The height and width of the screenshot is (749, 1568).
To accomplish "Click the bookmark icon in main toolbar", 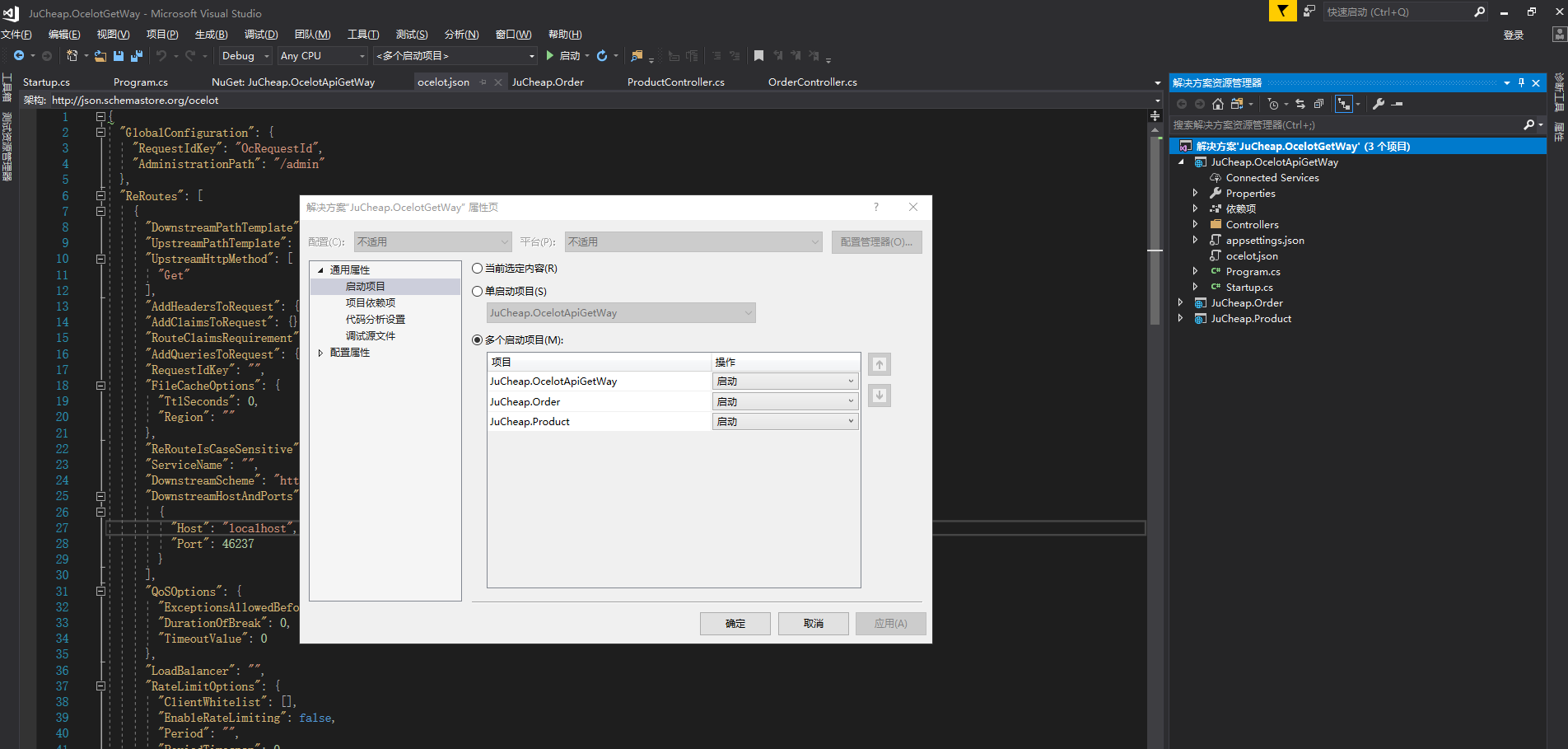I will [759, 56].
